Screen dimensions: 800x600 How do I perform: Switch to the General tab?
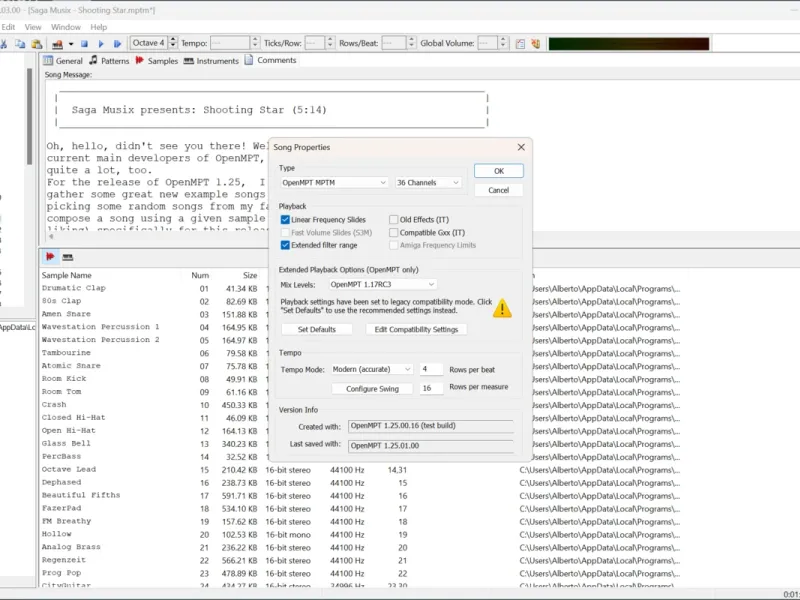63,61
